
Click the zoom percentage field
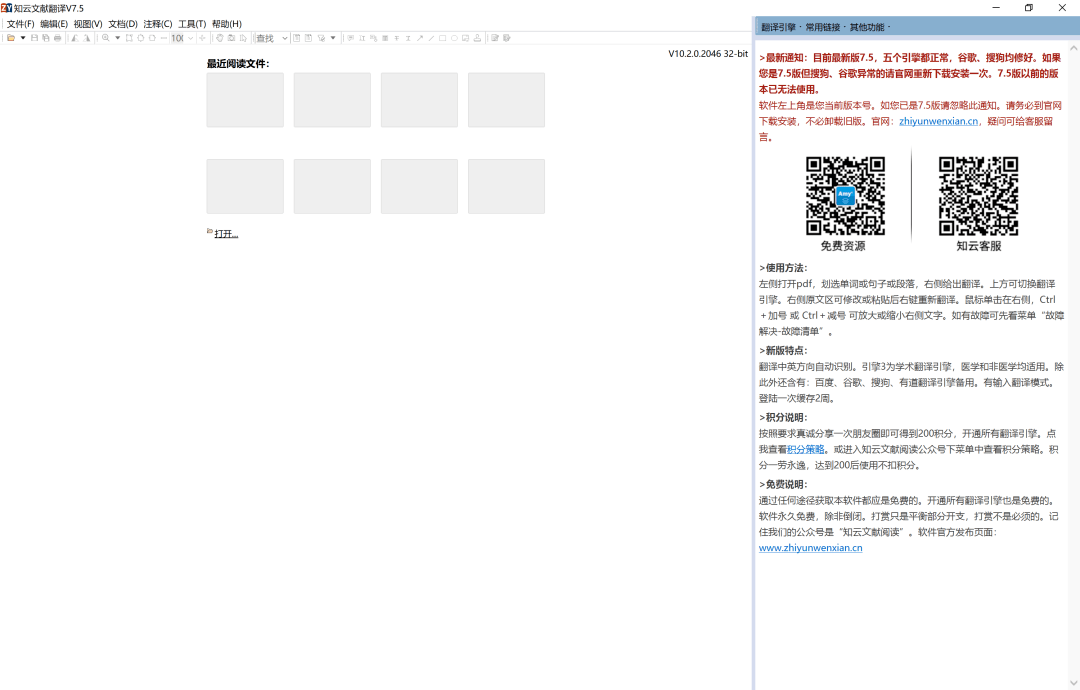178,38
